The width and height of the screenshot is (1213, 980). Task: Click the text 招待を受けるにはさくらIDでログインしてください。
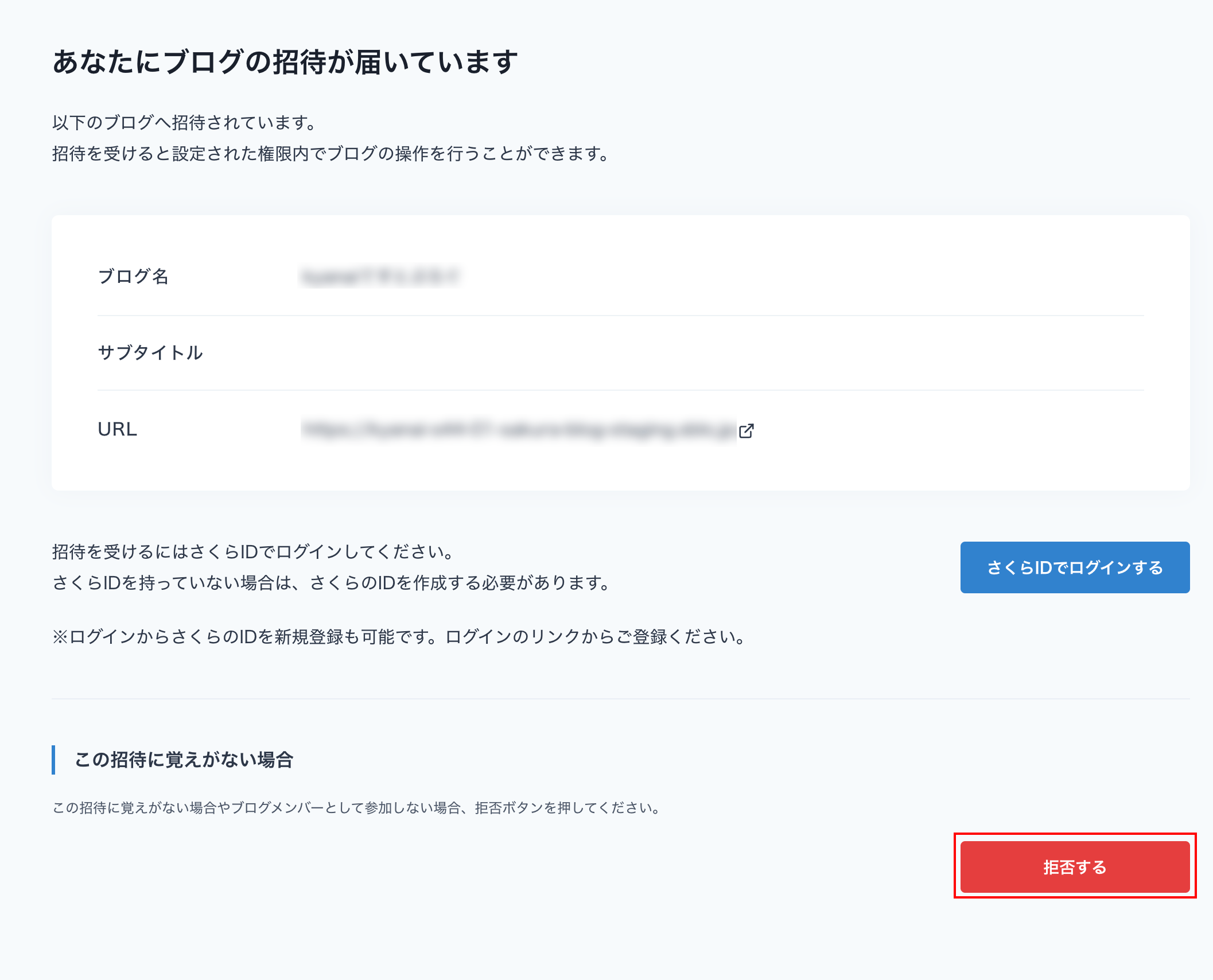[254, 552]
